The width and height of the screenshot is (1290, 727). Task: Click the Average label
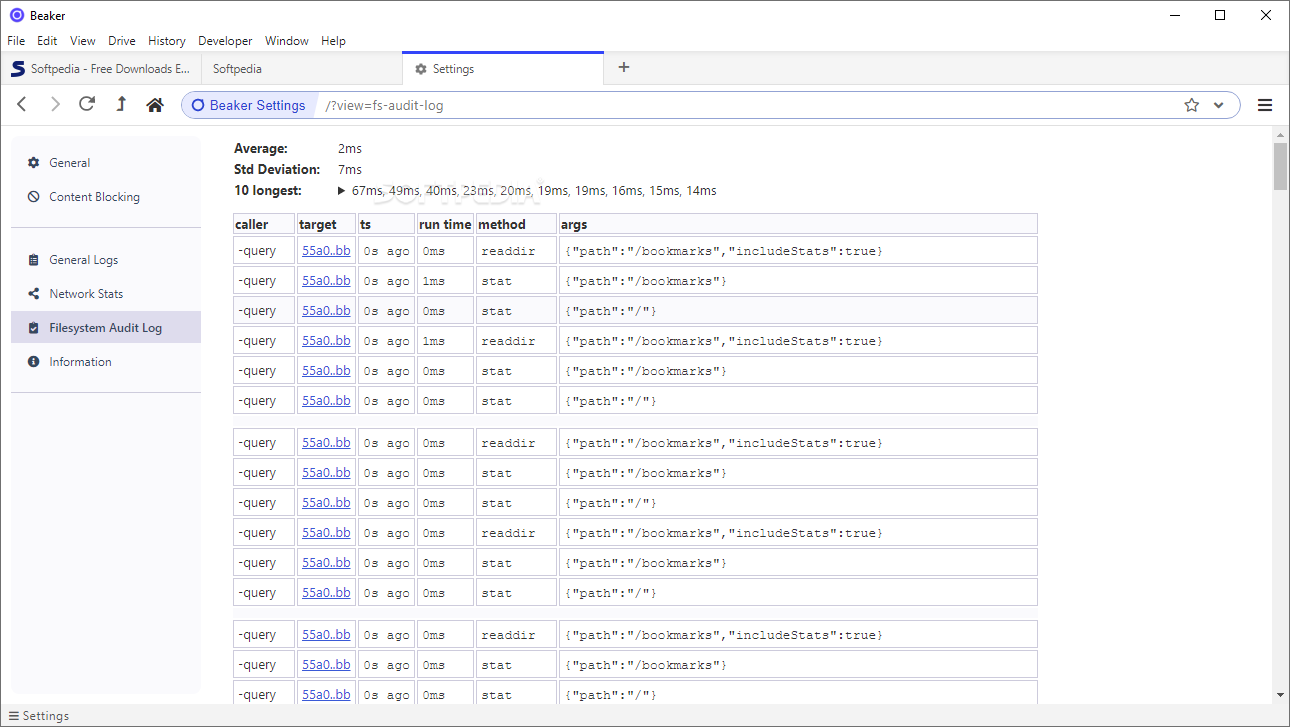click(261, 149)
